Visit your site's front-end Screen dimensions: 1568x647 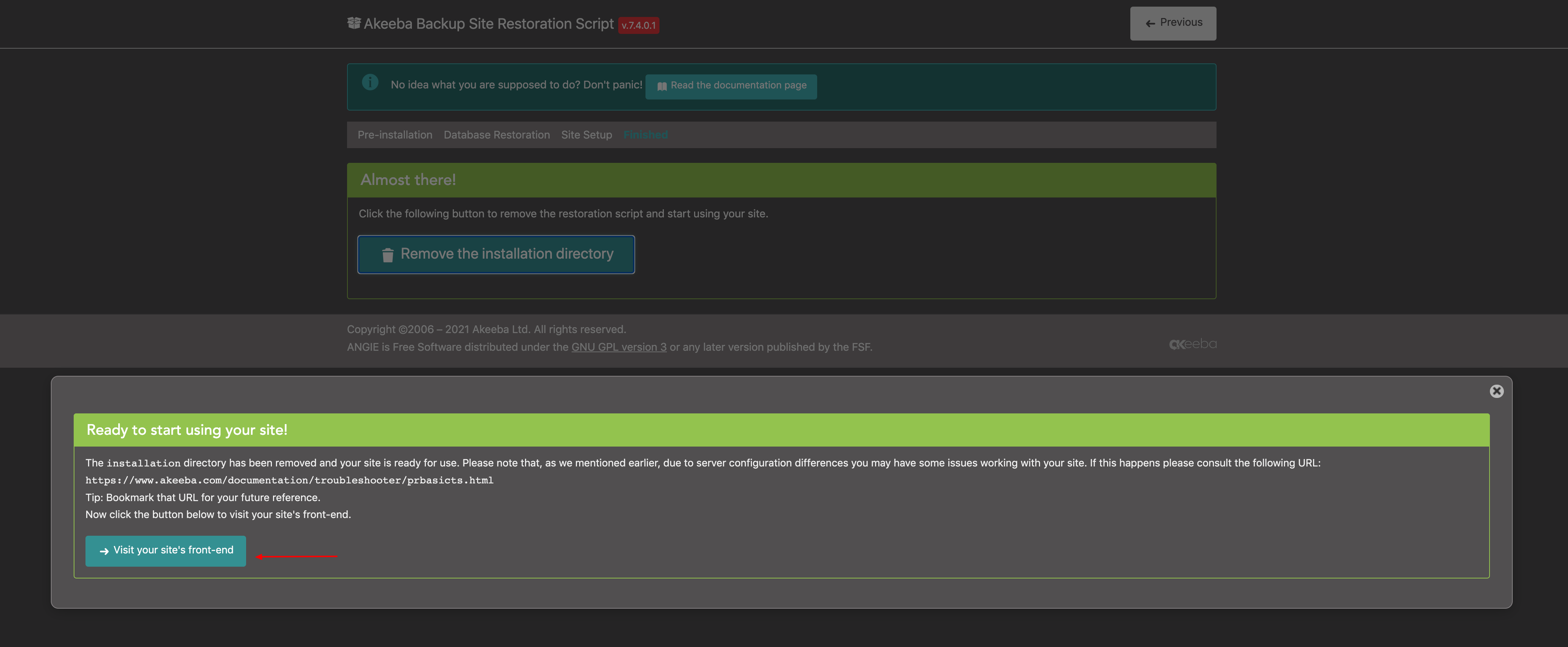[x=165, y=551]
